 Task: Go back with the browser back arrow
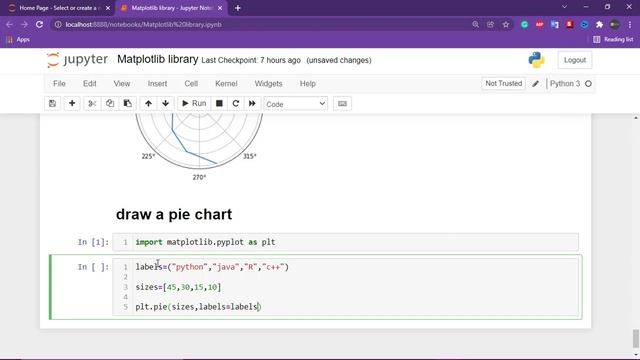[9, 24]
